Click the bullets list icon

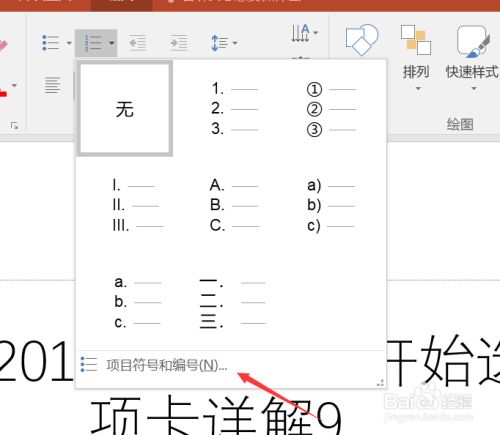click(x=51, y=43)
